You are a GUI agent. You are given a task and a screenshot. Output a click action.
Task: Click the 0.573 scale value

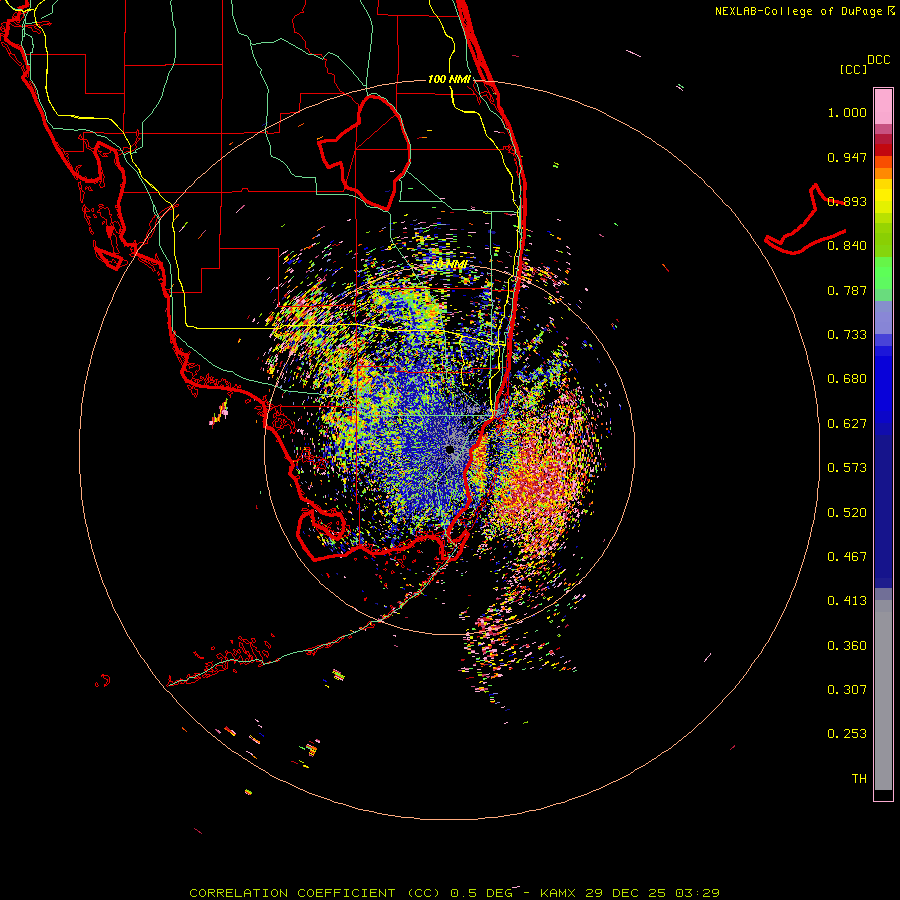[x=847, y=468]
